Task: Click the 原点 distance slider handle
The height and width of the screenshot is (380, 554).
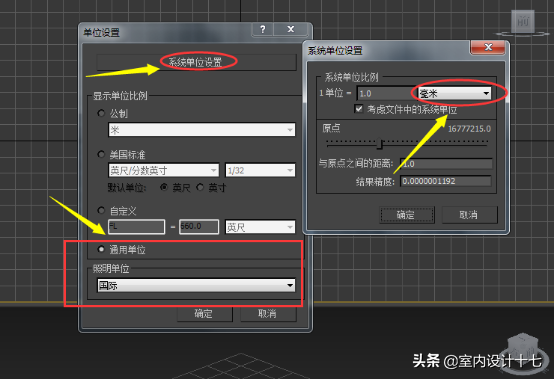Action: click(380, 143)
